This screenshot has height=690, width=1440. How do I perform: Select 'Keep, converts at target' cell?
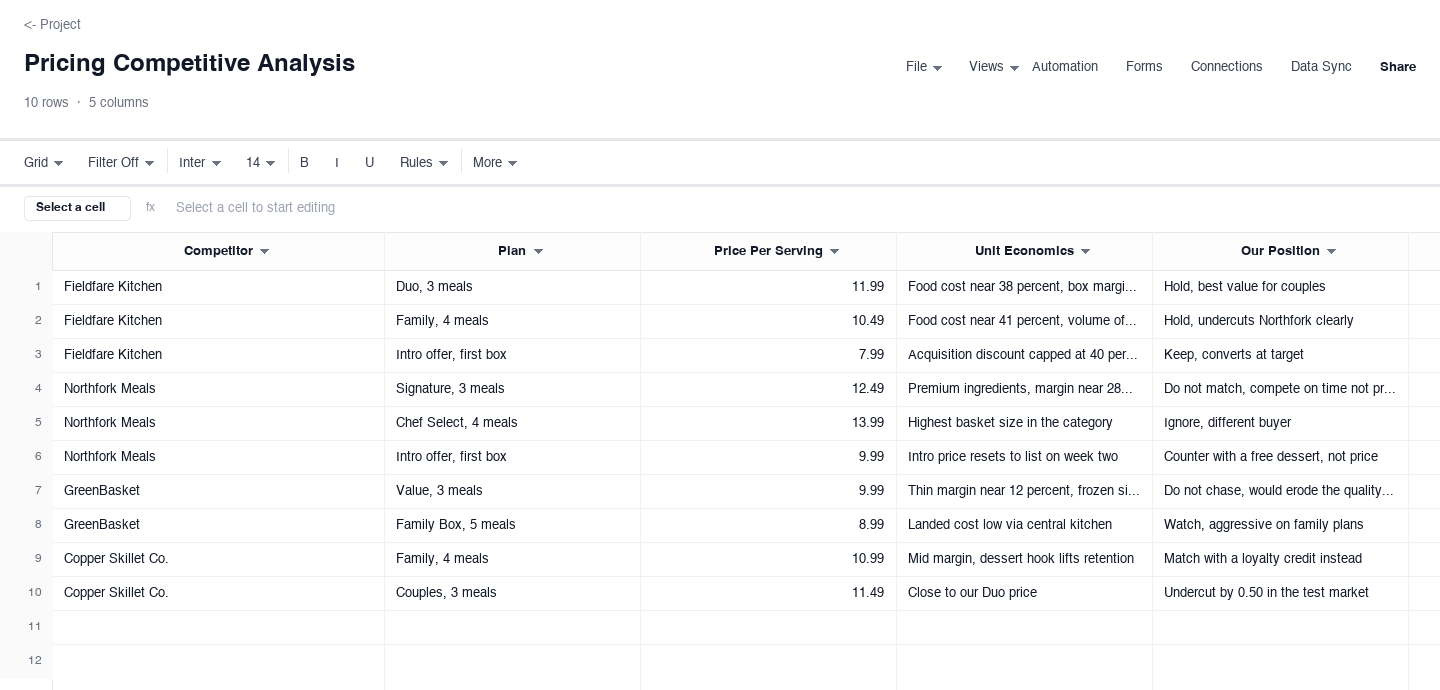[1280, 355]
